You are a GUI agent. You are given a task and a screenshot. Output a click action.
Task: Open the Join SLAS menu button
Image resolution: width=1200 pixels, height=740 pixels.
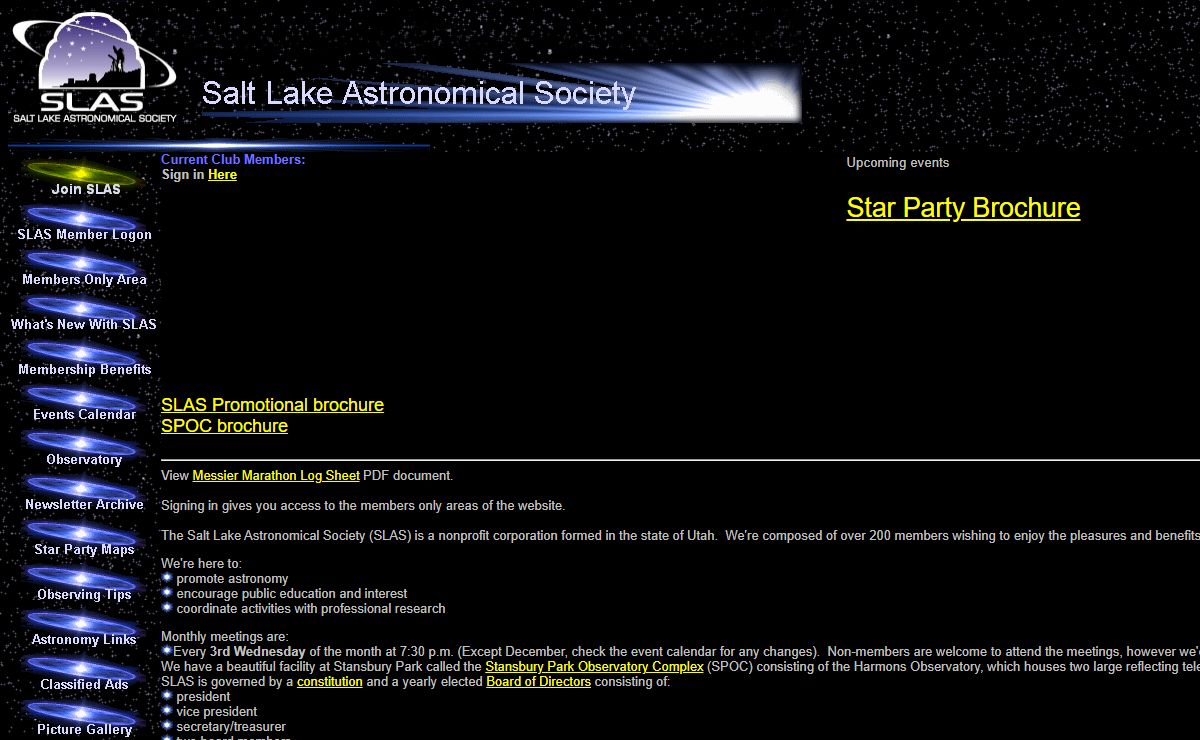84,179
